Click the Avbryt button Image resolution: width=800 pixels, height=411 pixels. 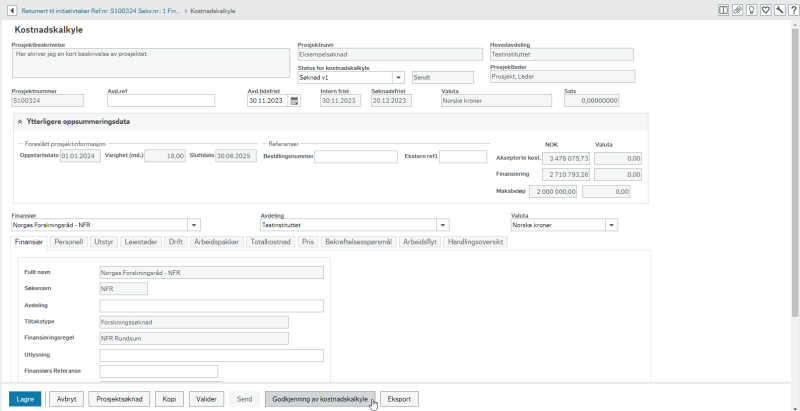point(66,399)
